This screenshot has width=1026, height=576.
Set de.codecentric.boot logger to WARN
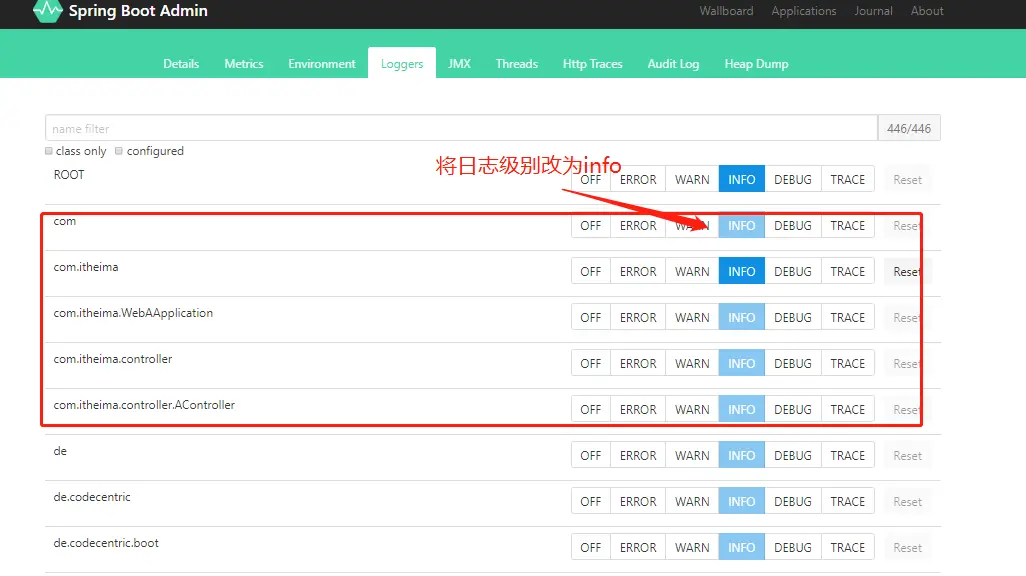(x=692, y=547)
